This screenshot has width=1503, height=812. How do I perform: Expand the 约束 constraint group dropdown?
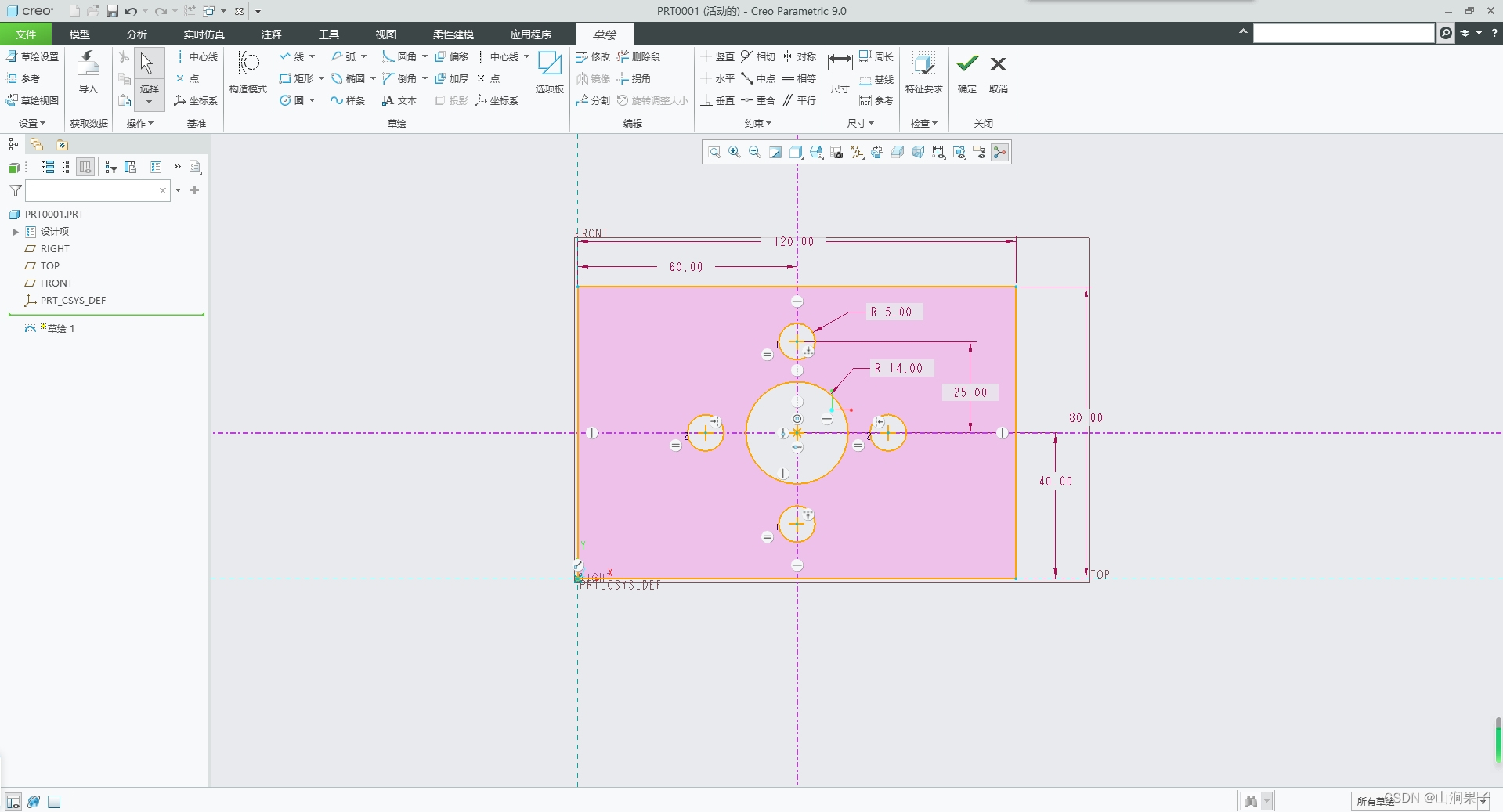pyautogui.click(x=758, y=123)
